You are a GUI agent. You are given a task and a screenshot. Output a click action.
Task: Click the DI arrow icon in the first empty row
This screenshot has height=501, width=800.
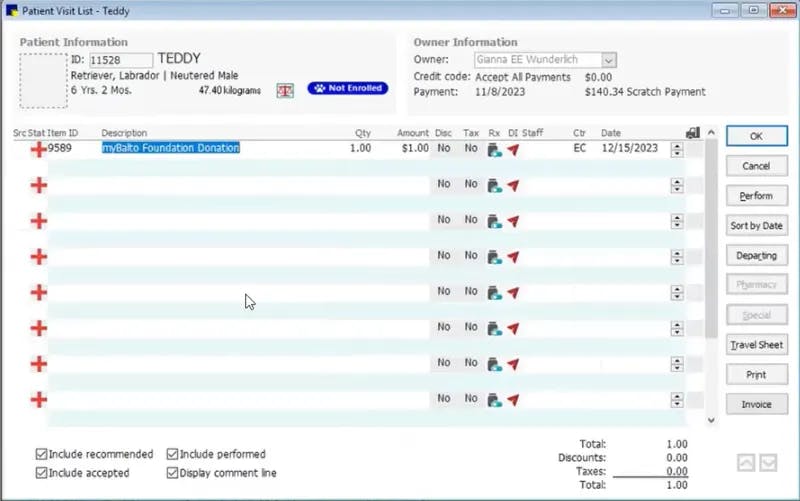[513, 185]
